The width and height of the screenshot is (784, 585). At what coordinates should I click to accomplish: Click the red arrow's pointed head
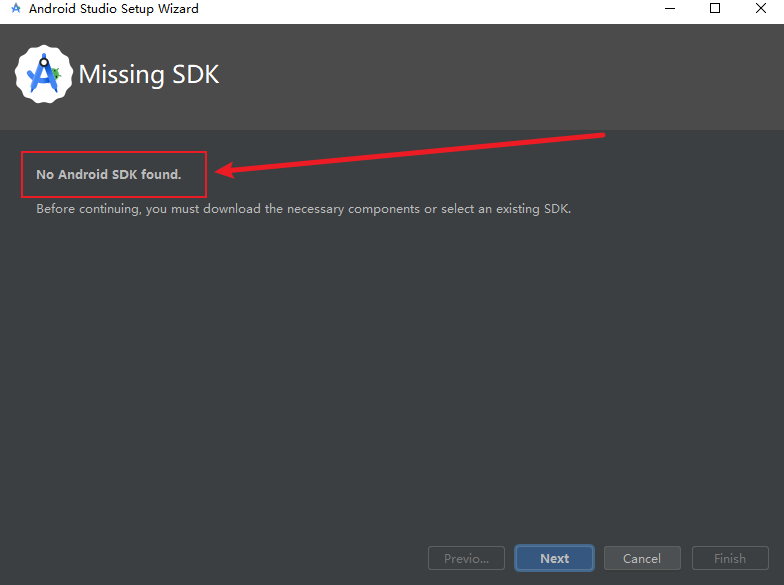[222, 171]
